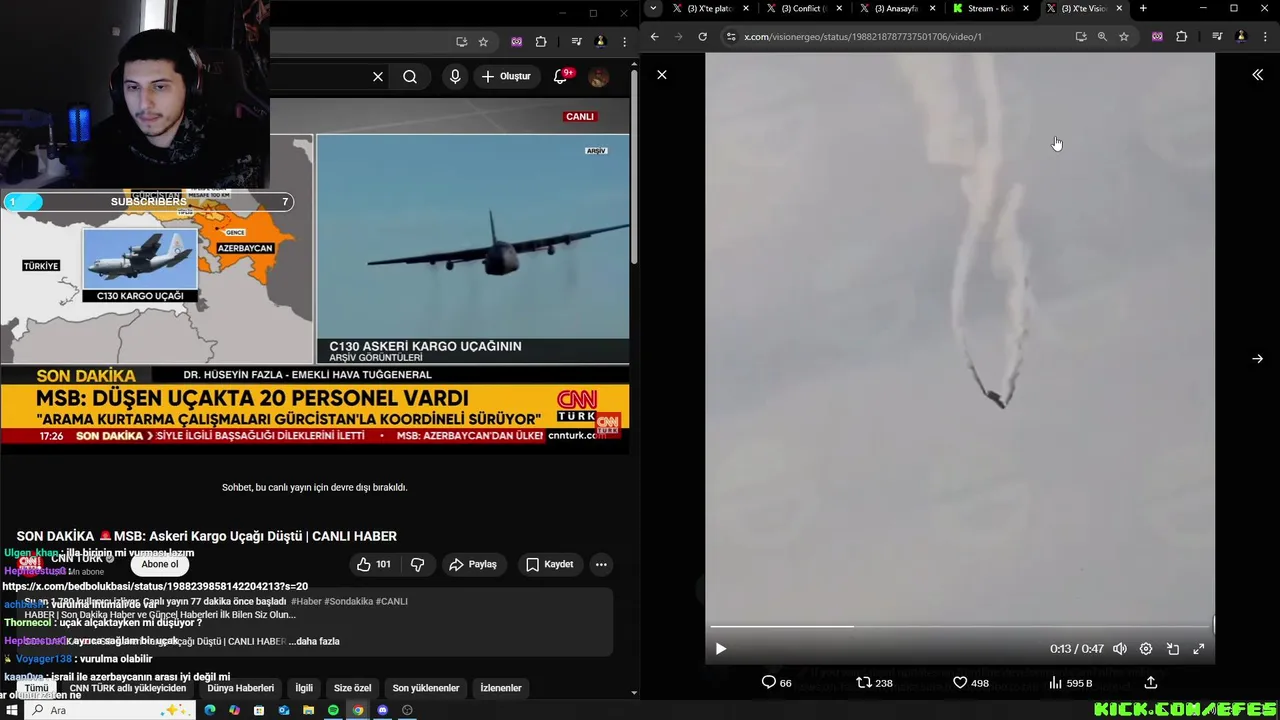This screenshot has width=1280, height=720.
Task: Share the tweet via share icon
Action: tap(1151, 683)
